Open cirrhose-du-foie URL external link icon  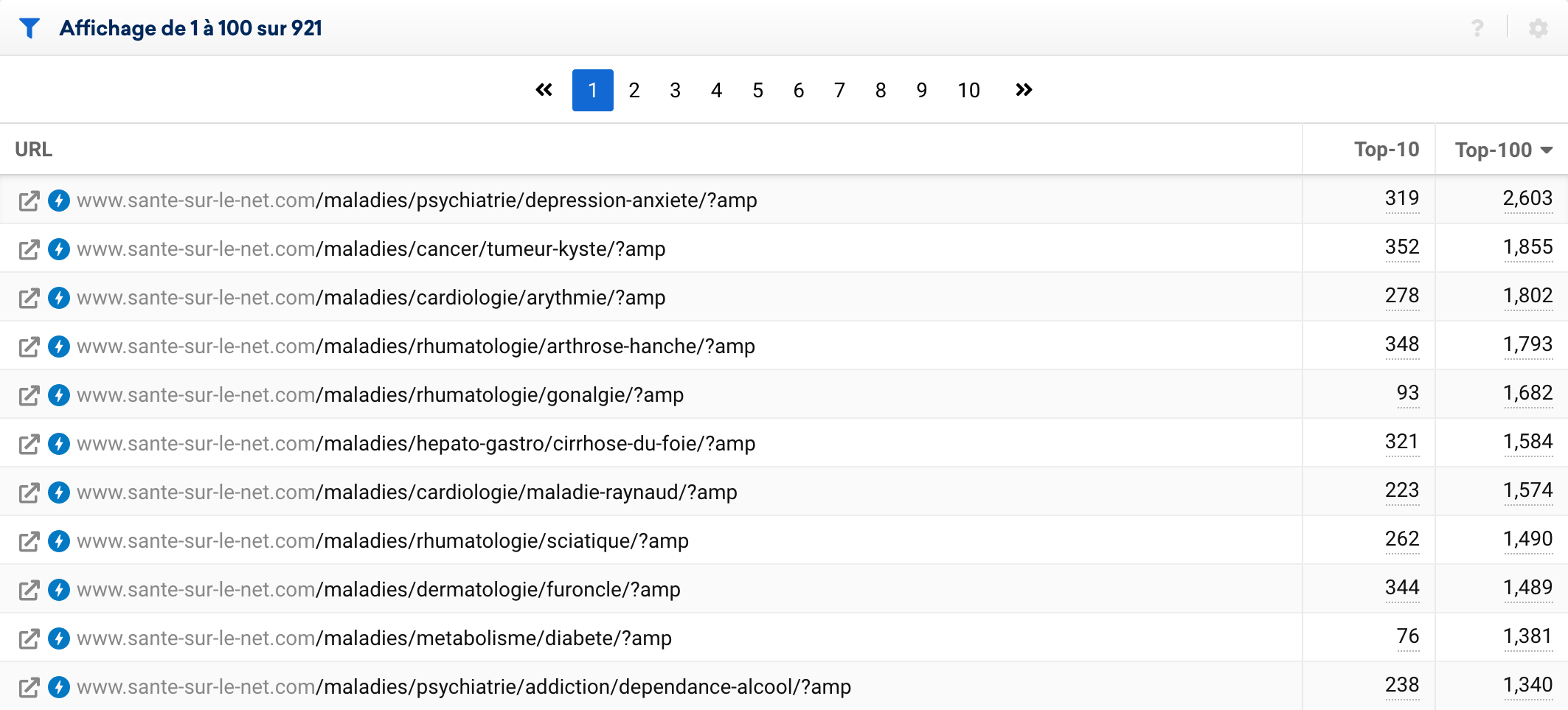coord(29,444)
